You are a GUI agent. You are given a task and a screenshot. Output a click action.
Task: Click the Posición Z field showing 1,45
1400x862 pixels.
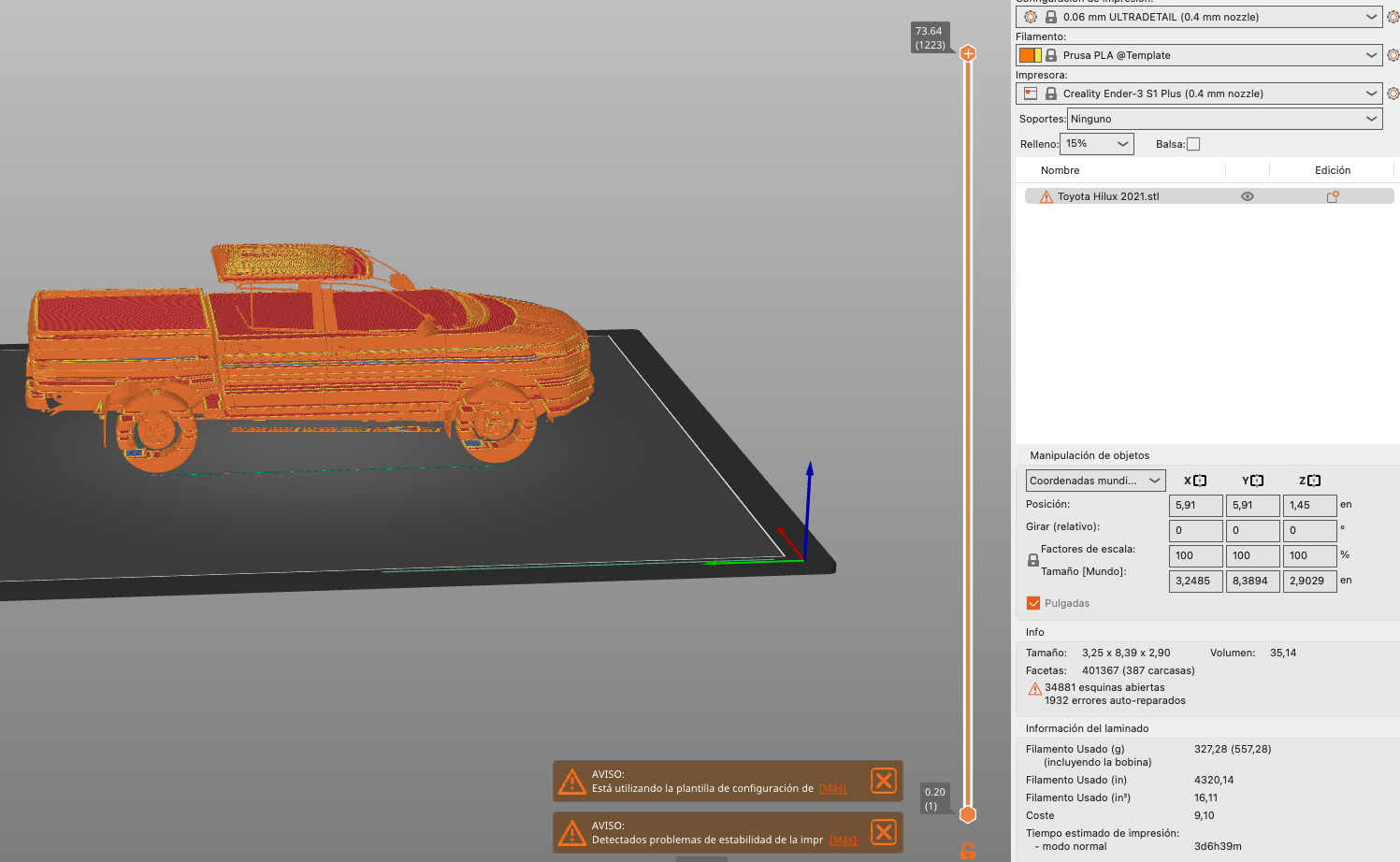click(x=1310, y=506)
